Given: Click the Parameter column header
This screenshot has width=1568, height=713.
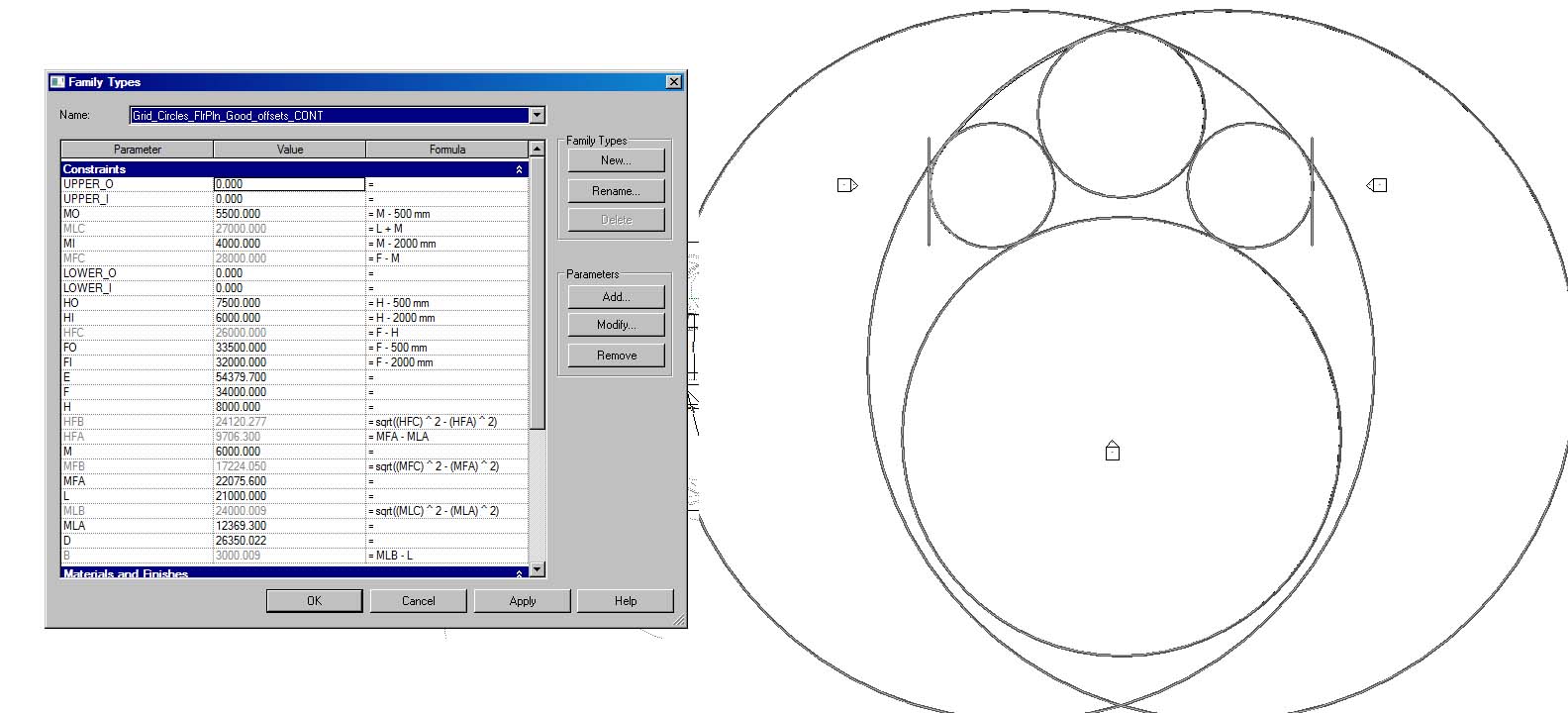Looking at the screenshot, I should 137,150.
